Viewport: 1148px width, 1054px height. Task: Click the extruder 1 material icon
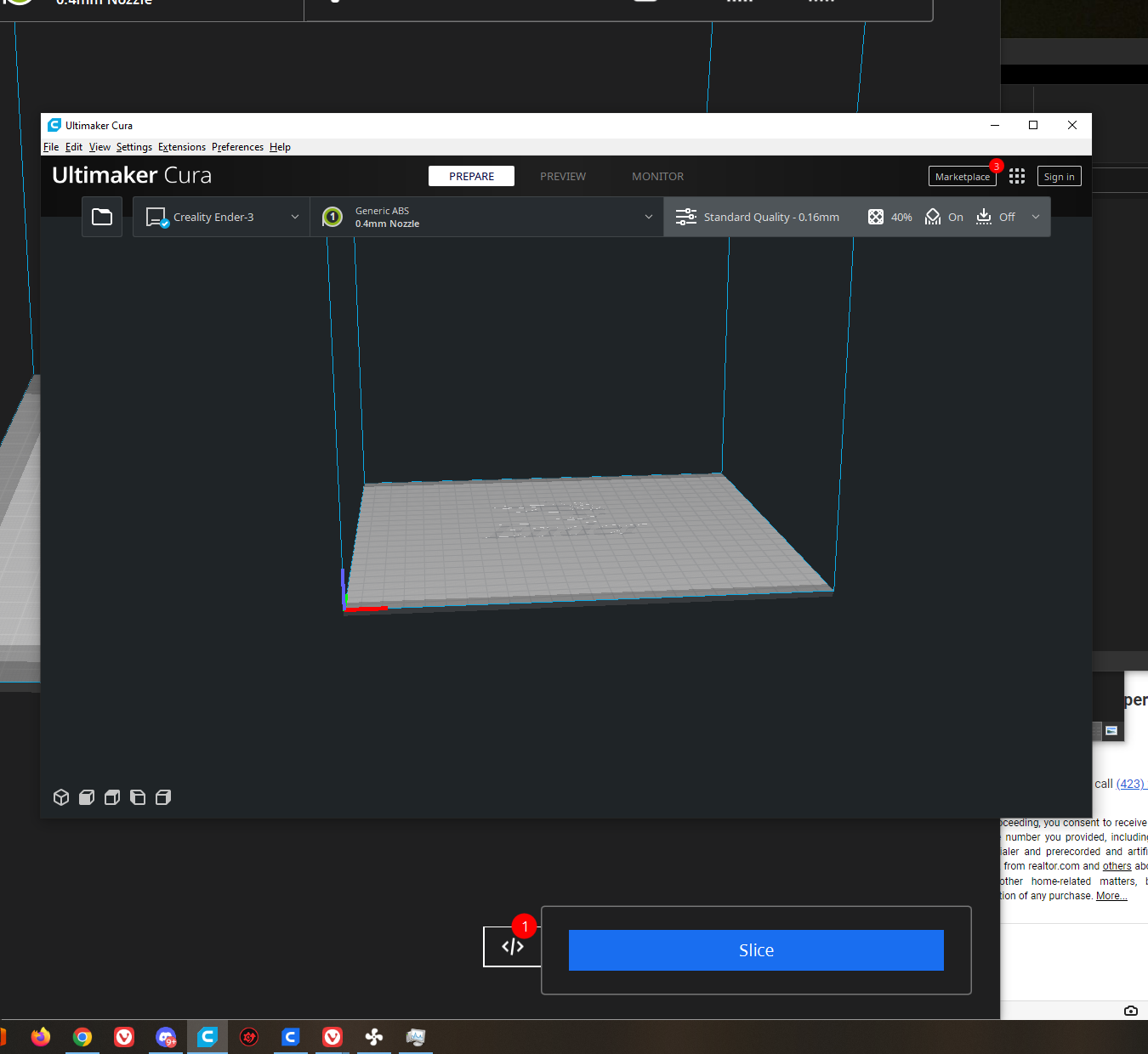tap(332, 217)
